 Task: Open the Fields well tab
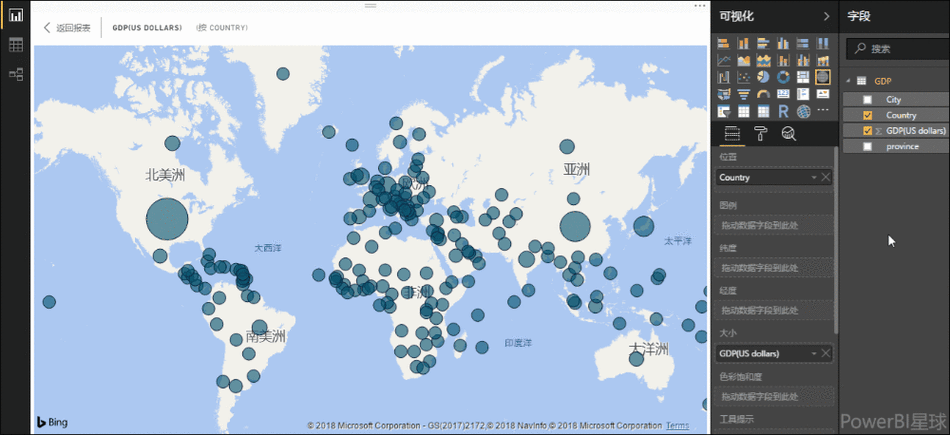click(732, 133)
